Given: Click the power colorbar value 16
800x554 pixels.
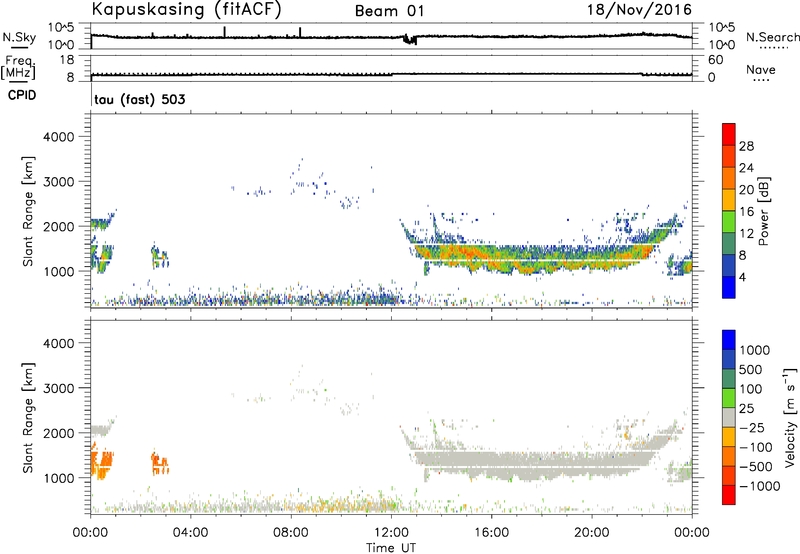Looking at the screenshot, I should click(746, 212).
